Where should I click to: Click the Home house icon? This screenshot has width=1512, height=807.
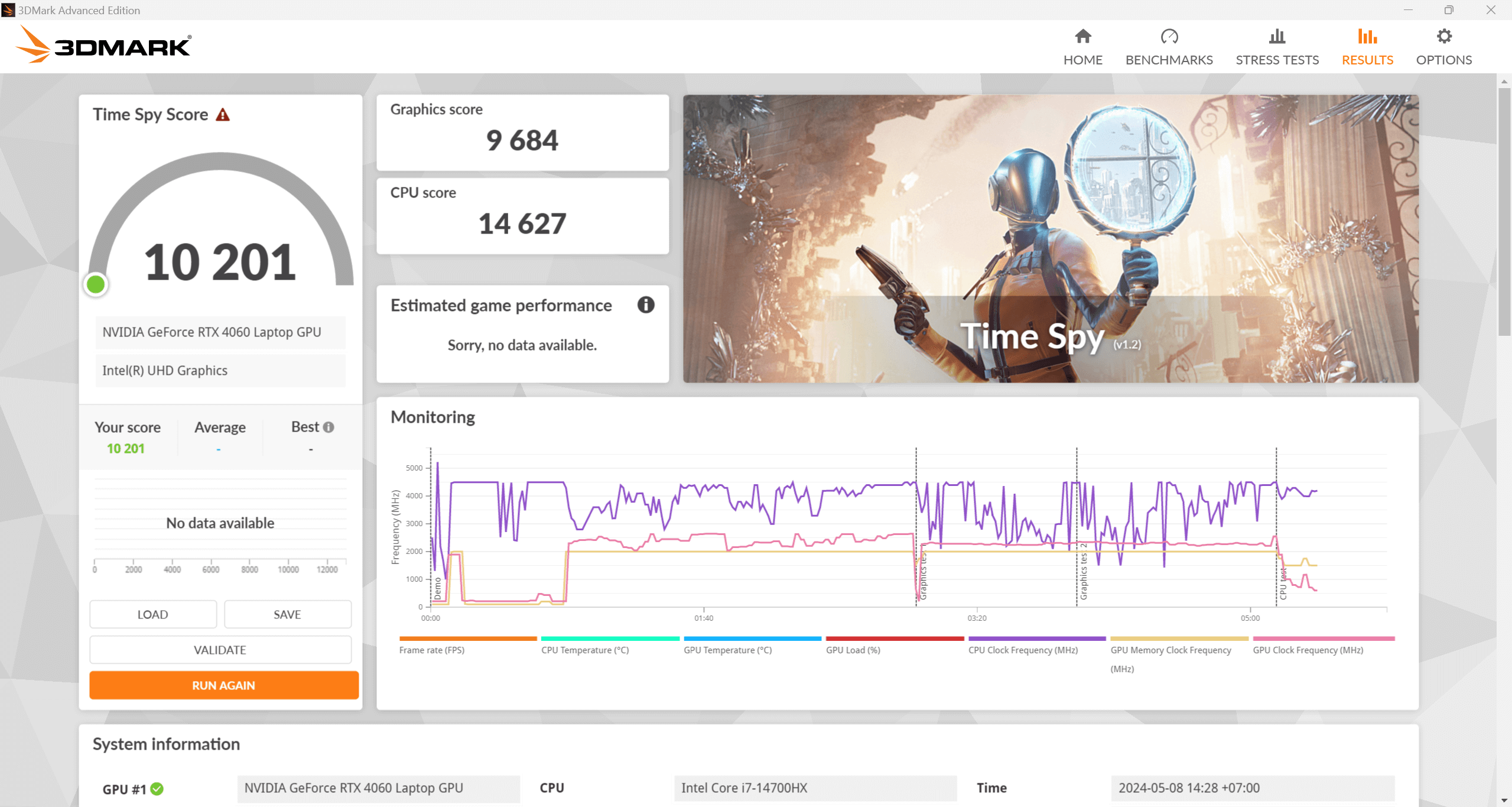1082,37
